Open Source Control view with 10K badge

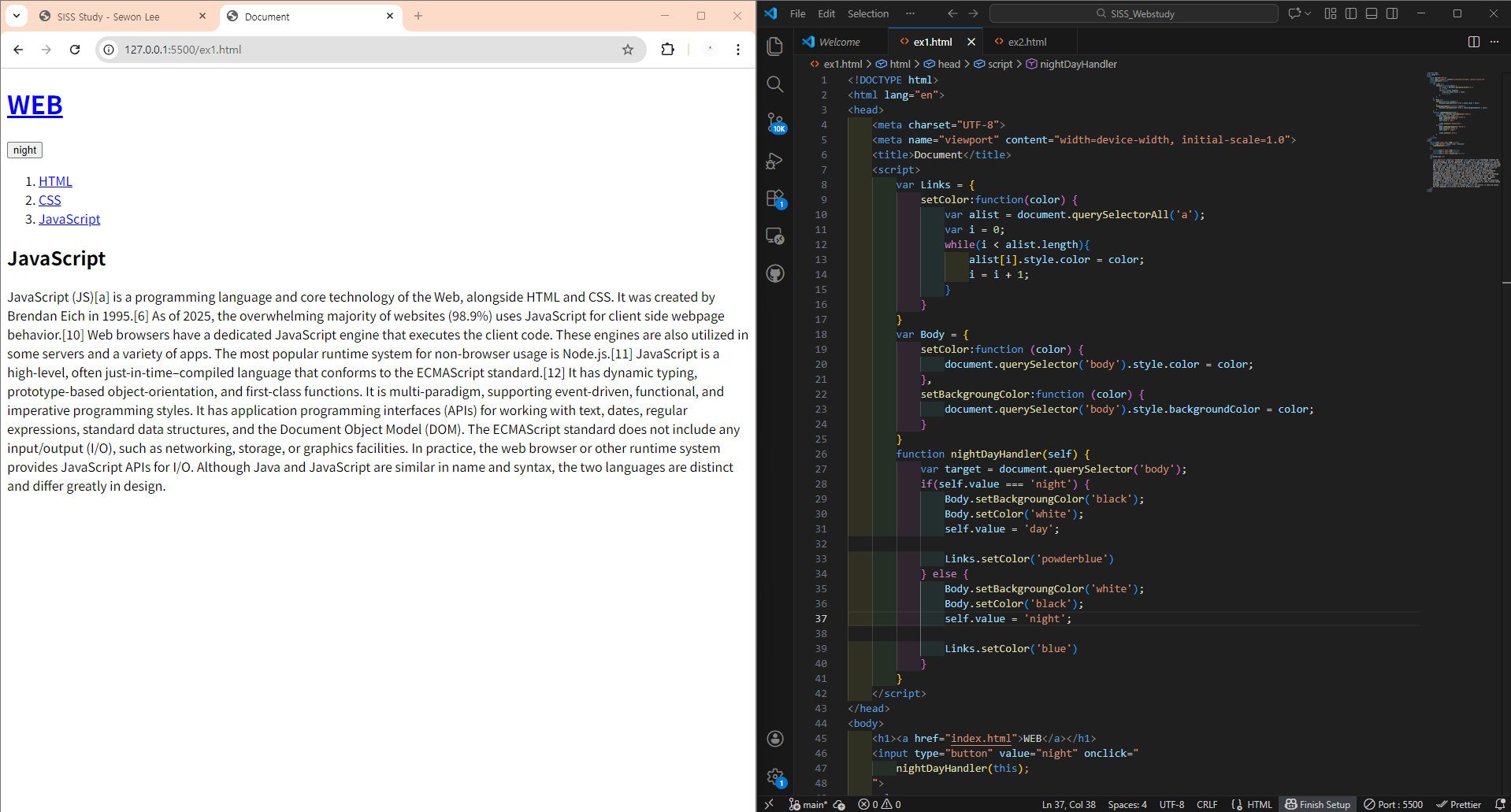coord(775,122)
